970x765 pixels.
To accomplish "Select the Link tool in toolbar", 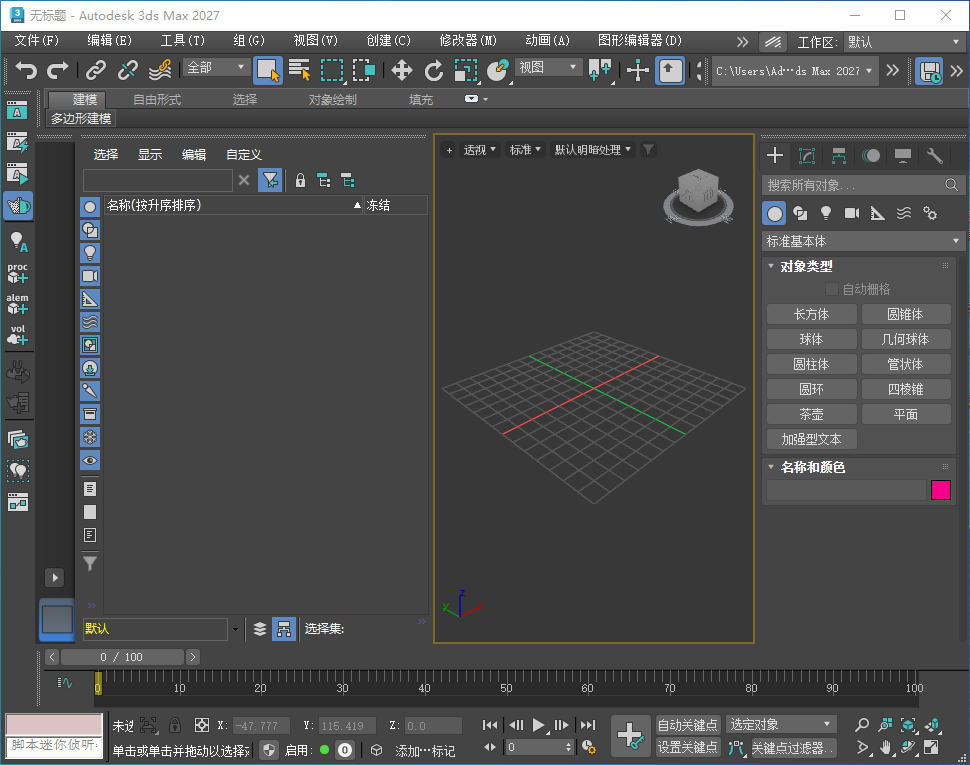I will coord(95,71).
